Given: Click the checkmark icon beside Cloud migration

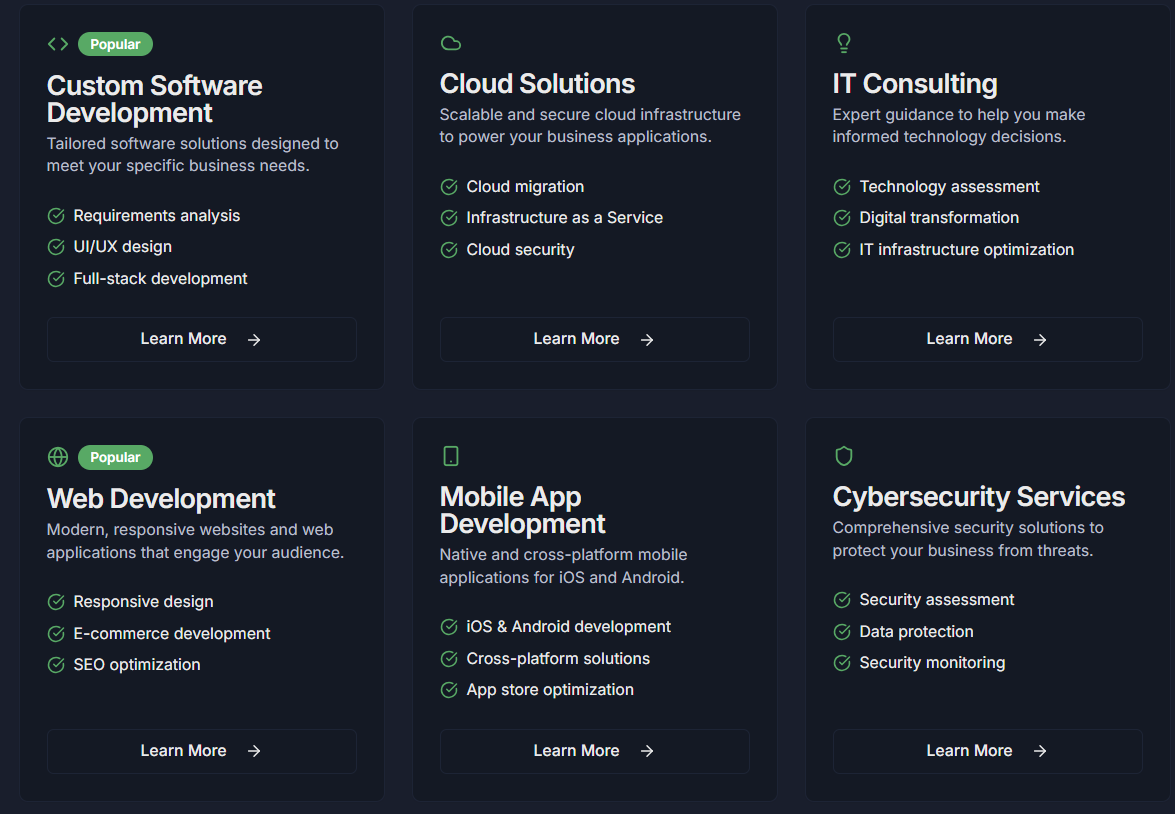Looking at the screenshot, I should pos(449,187).
